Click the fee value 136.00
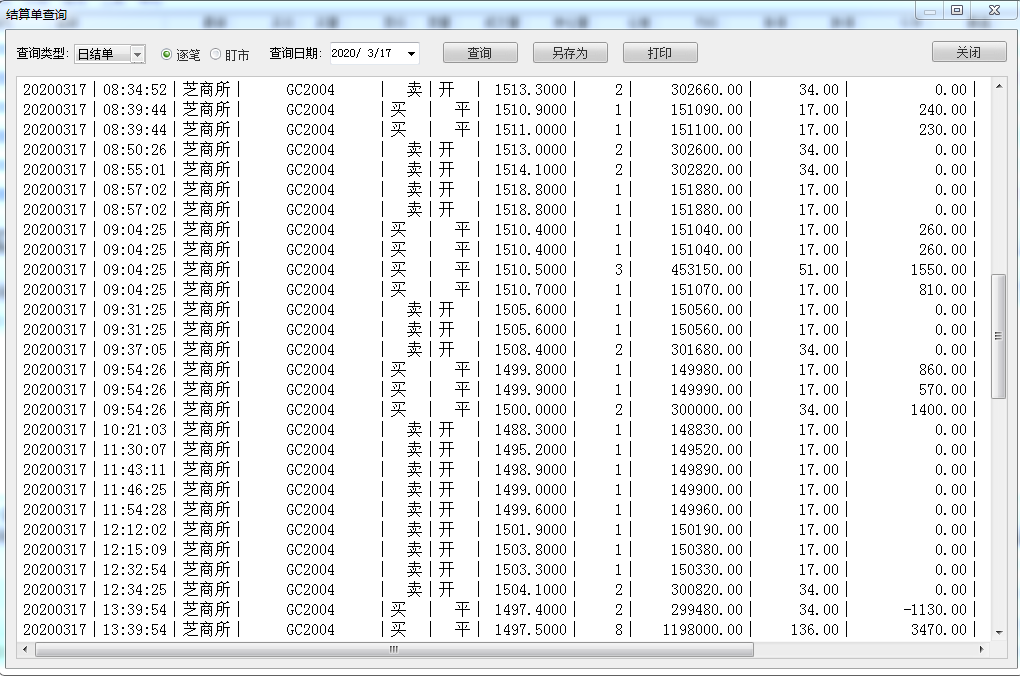 [814, 630]
